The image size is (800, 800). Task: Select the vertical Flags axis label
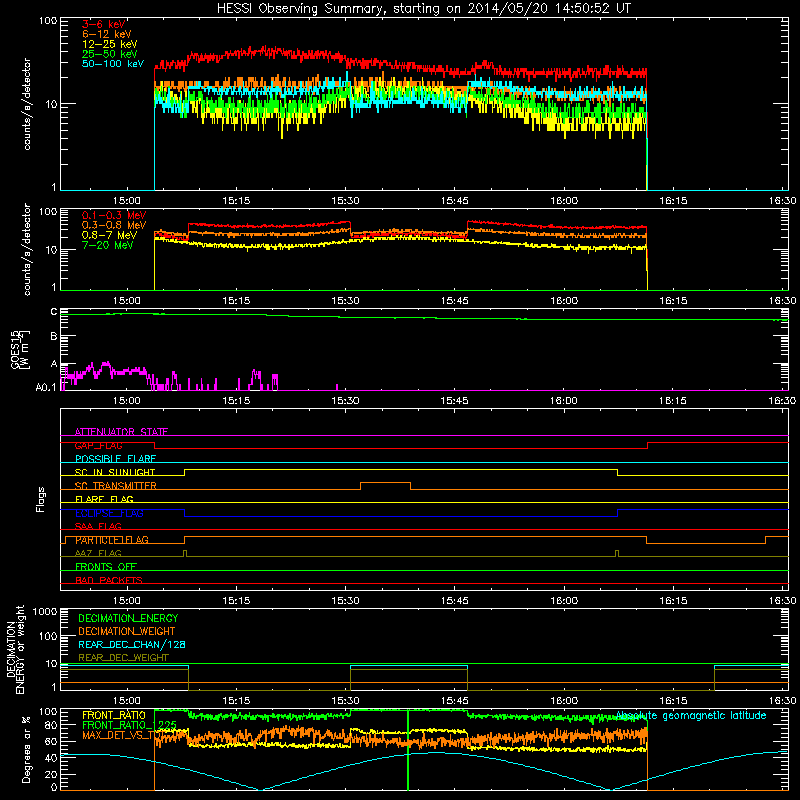(x=40, y=499)
